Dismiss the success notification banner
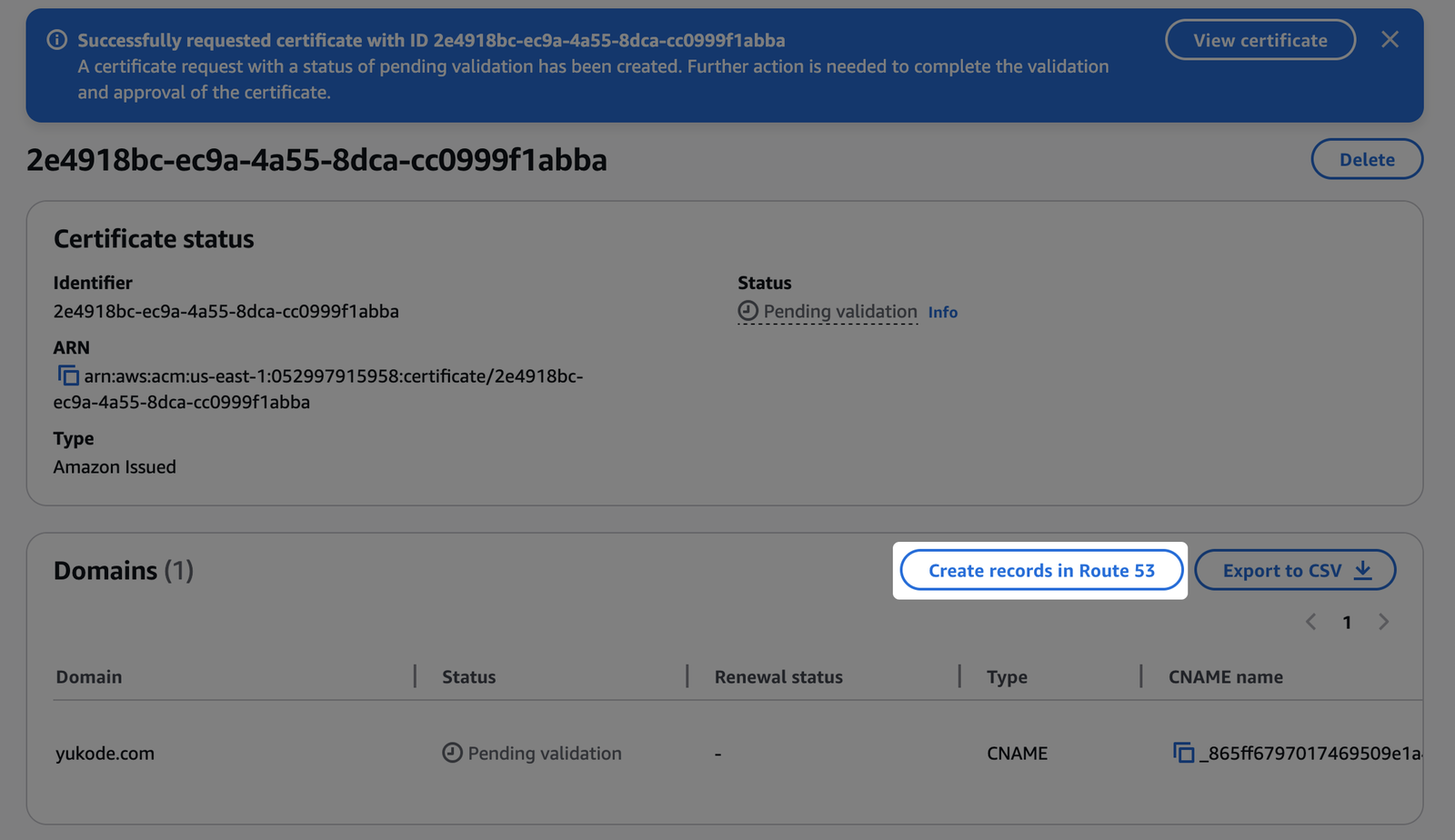 [x=1390, y=39]
